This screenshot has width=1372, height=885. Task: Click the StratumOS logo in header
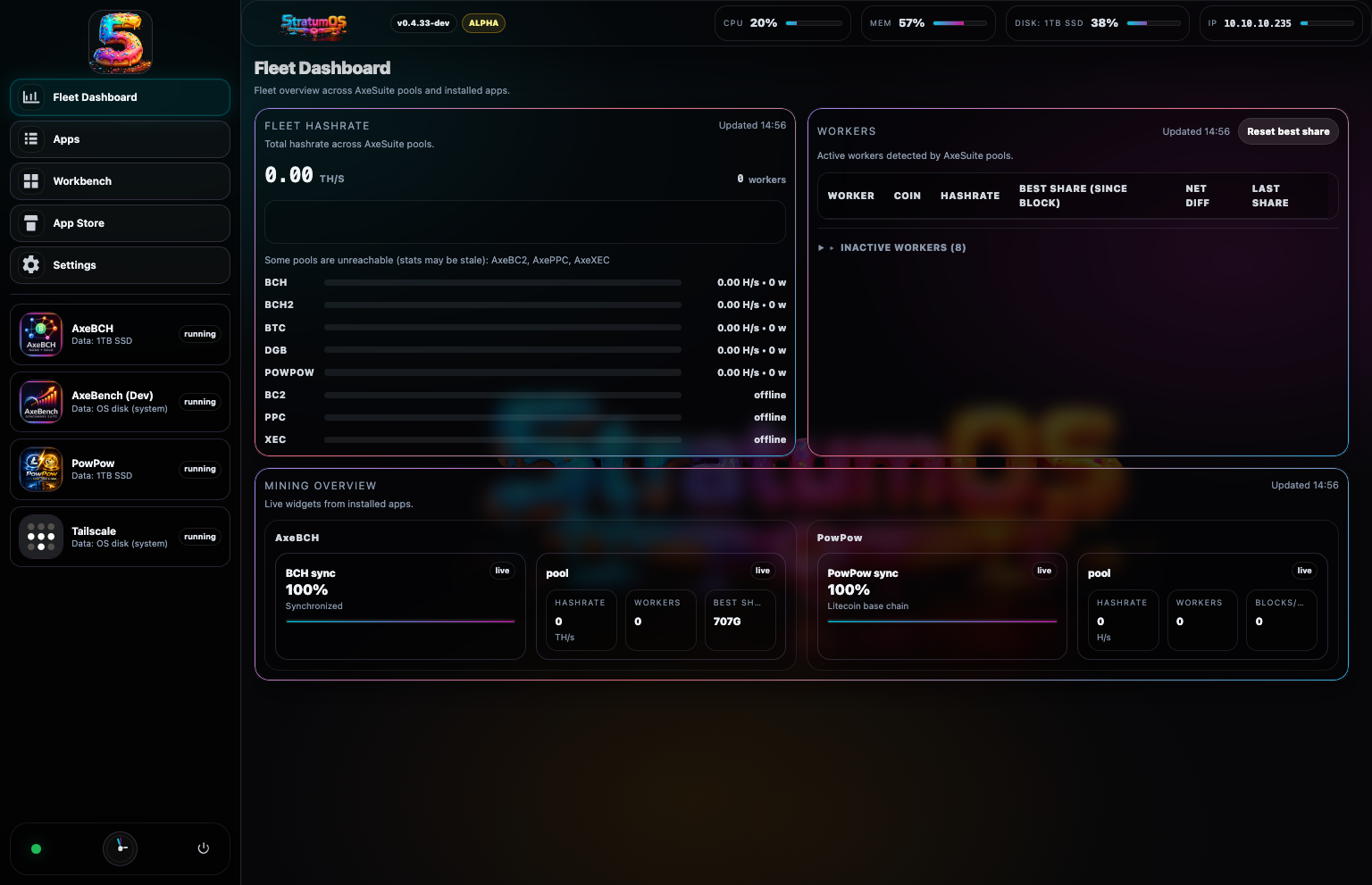[314, 26]
